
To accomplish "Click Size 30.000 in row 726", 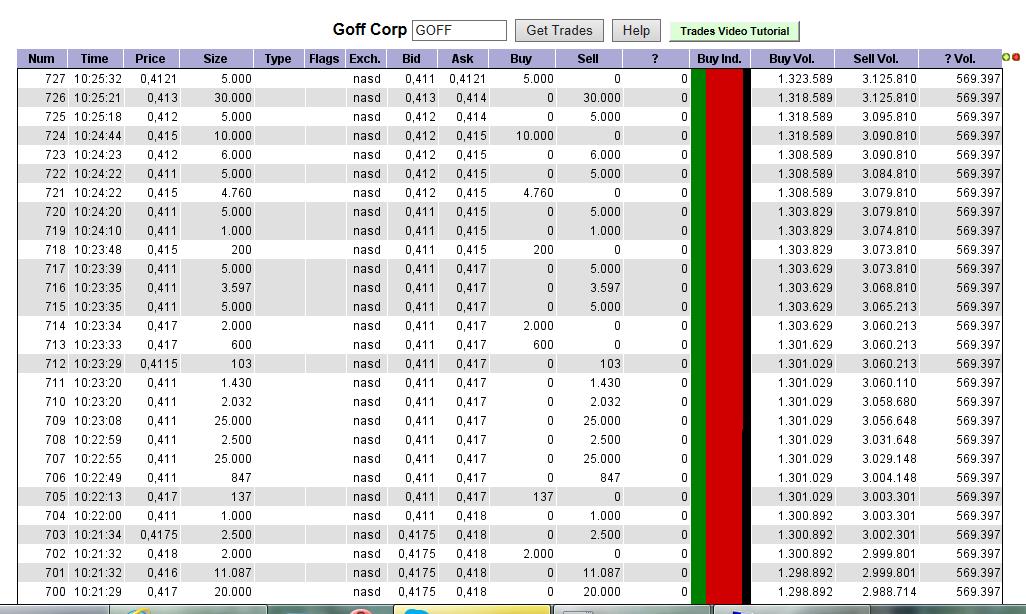I will (x=233, y=98).
